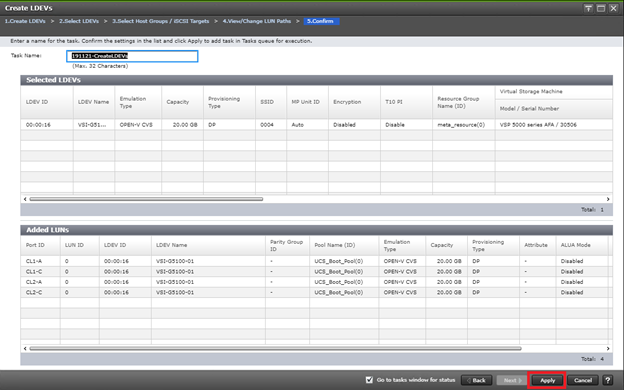Toggle Go to tasks window for status

coord(369,380)
